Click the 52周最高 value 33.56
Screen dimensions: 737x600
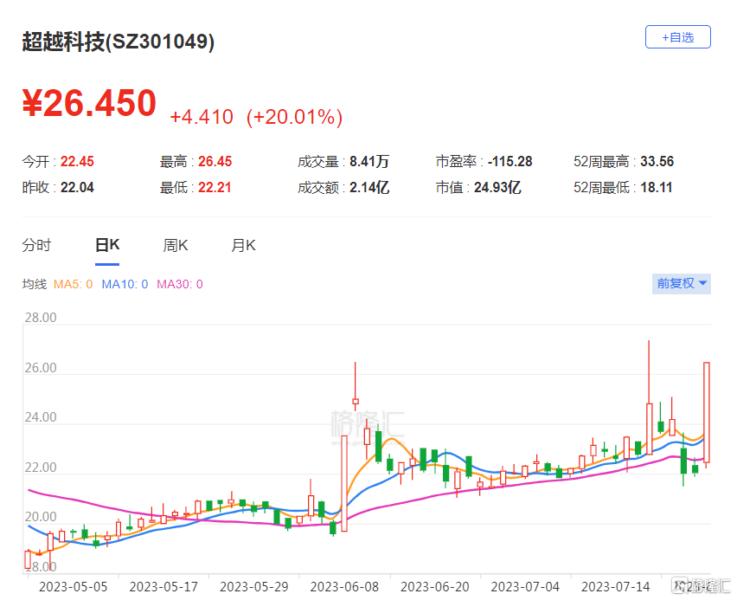[x=657, y=162]
